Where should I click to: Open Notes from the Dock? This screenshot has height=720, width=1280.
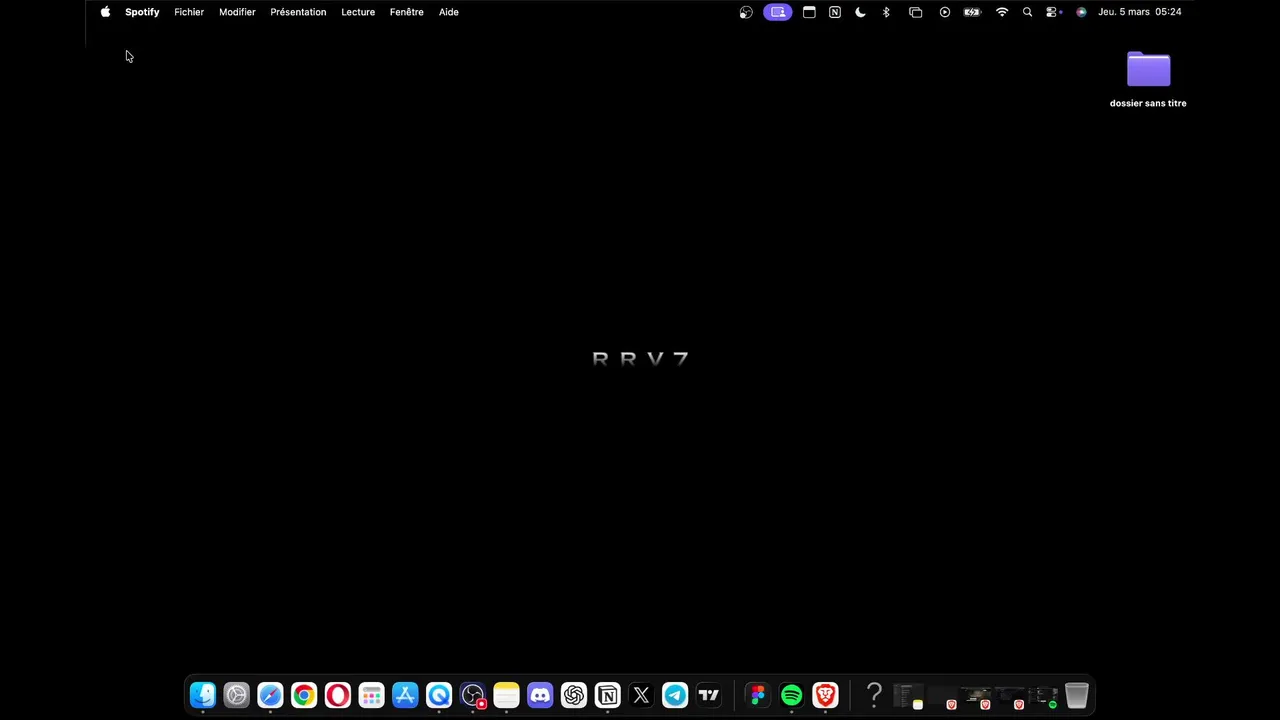[506, 695]
